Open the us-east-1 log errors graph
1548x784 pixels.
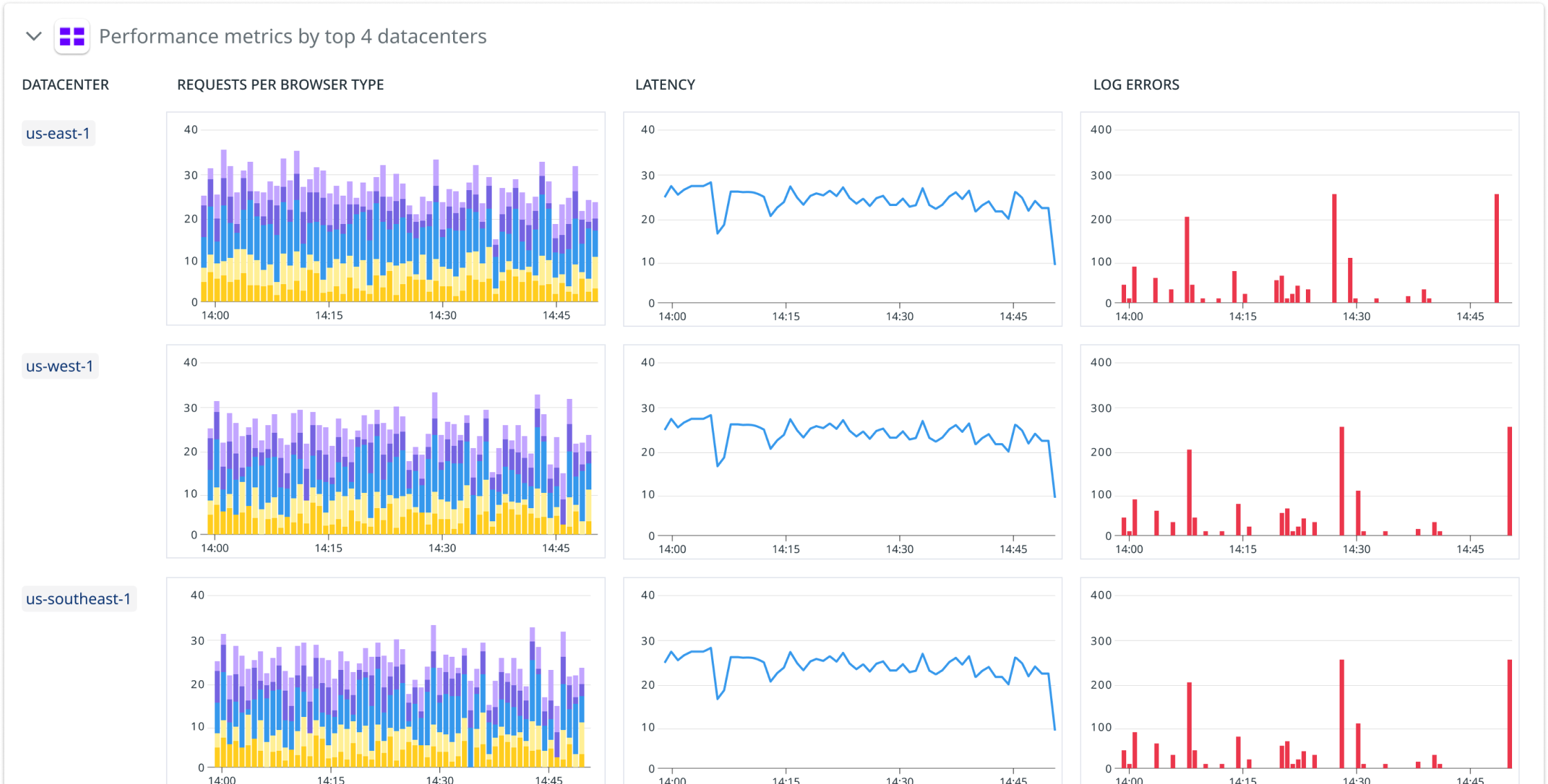click(x=1299, y=218)
